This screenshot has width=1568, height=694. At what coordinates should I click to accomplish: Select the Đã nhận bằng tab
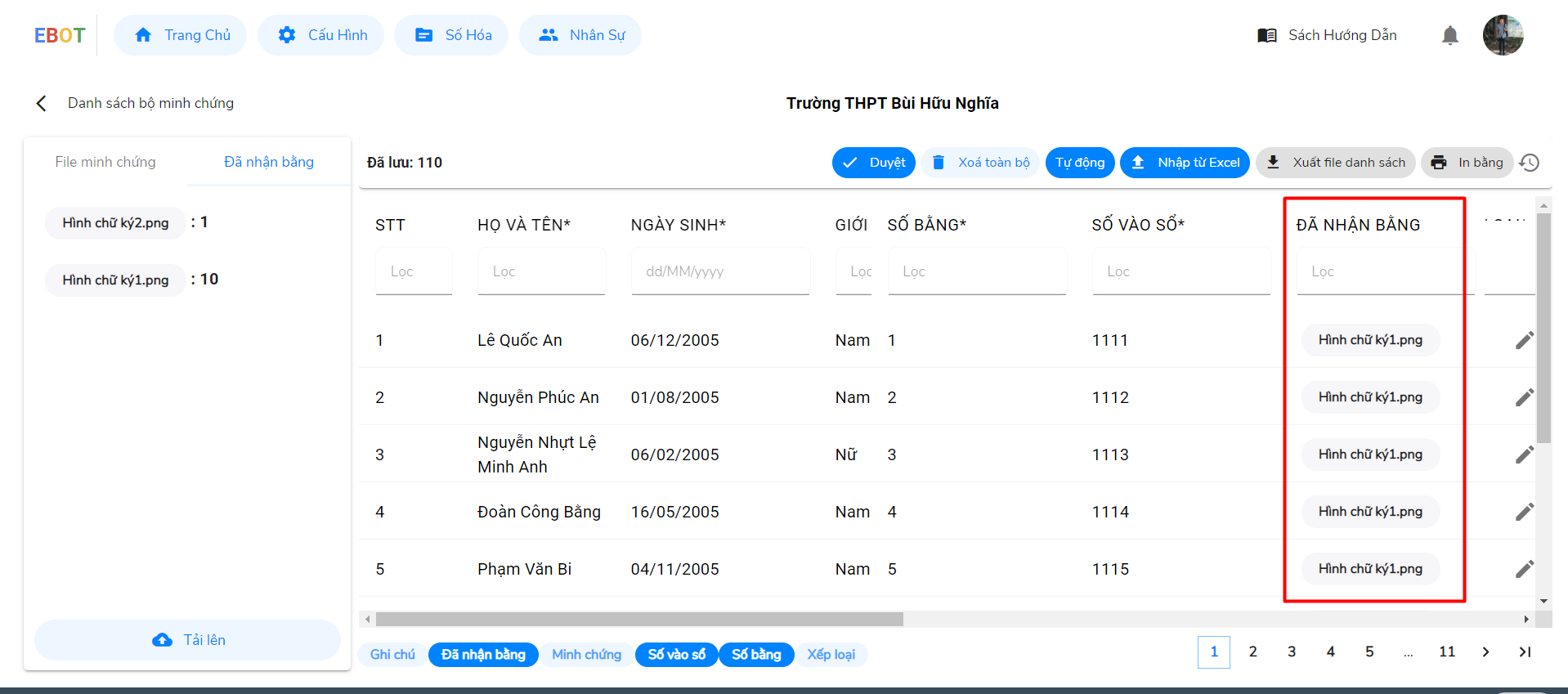coord(269,162)
